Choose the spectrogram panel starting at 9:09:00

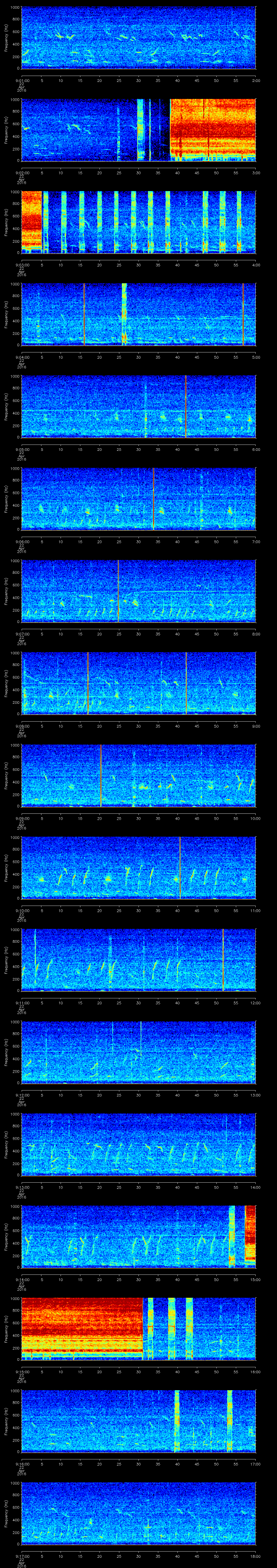click(x=139, y=775)
